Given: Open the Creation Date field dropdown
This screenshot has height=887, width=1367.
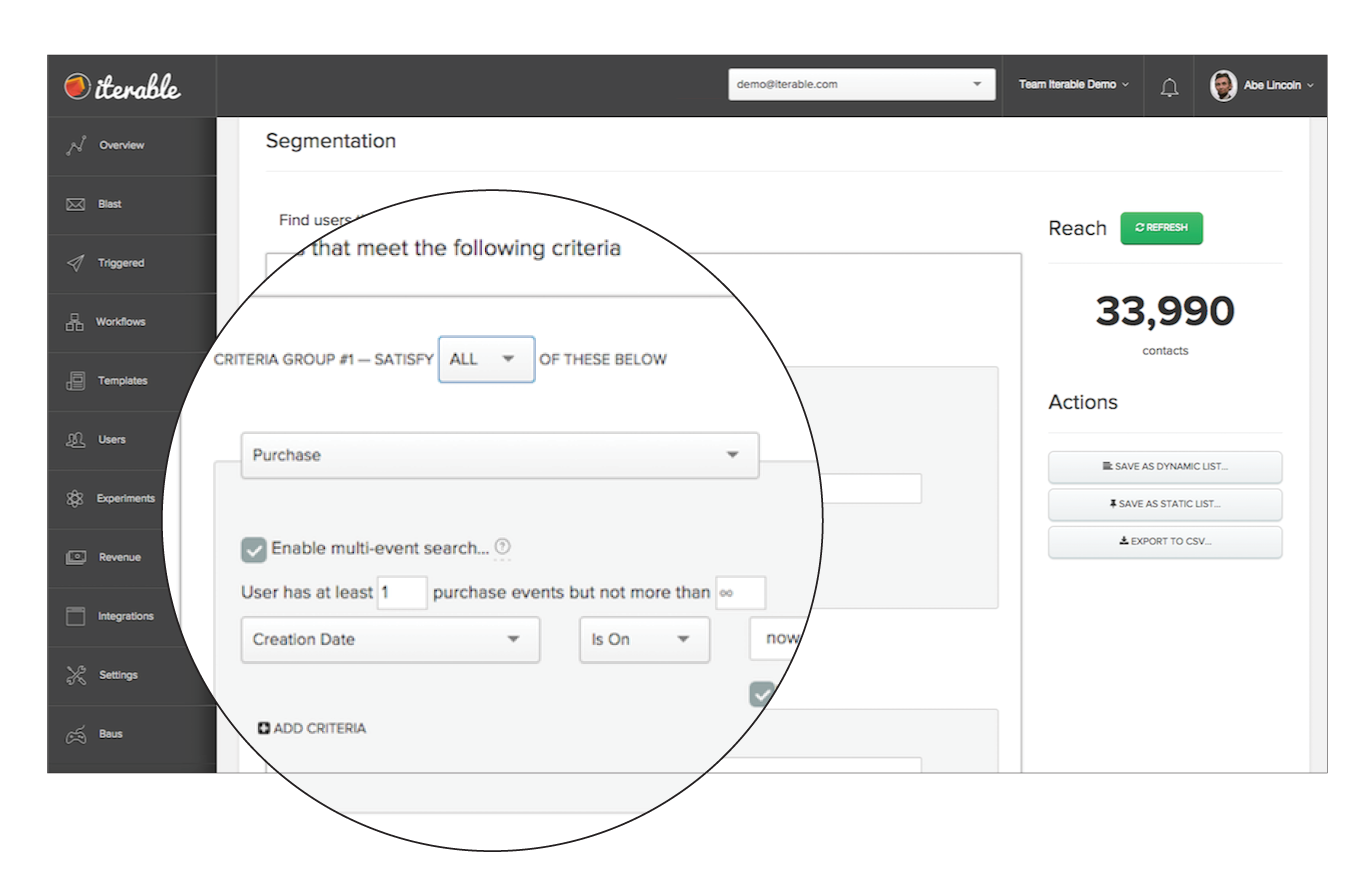Looking at the screenshot, I should (390, 639).
